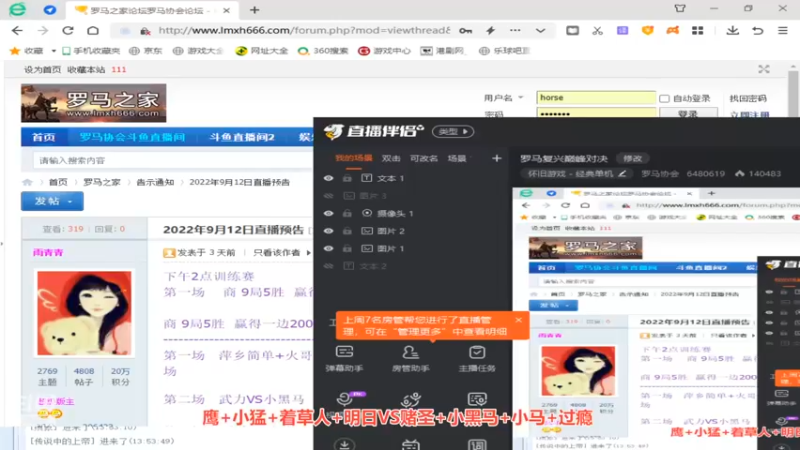Hide the 图片 2 source layer

point(329,231)
